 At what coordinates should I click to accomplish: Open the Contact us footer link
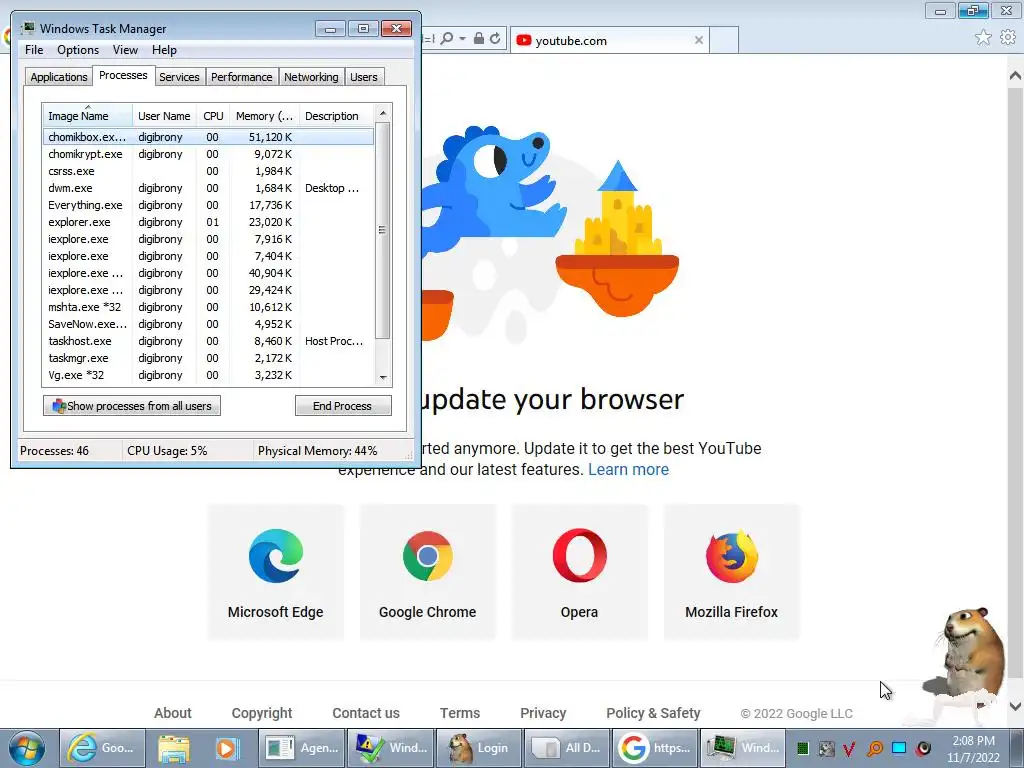(366, 713)
